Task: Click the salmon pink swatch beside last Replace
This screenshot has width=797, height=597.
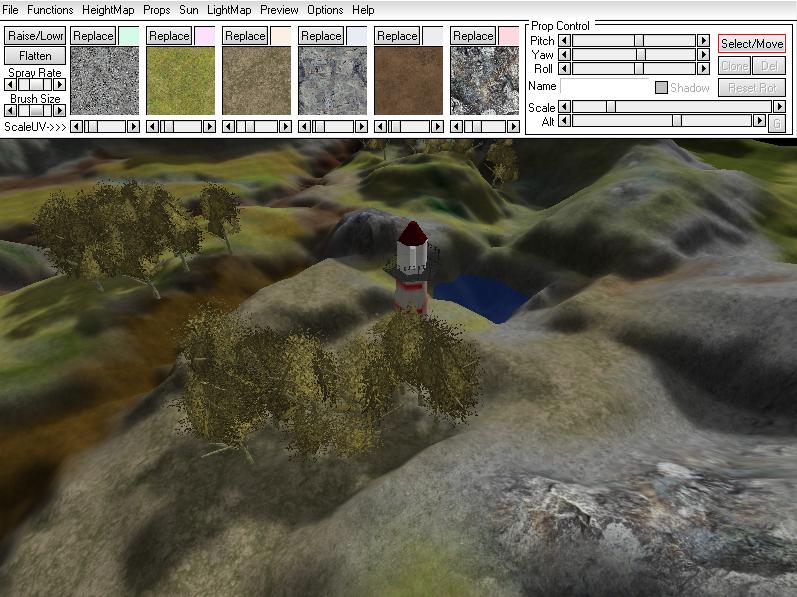Action: point(509,36)
